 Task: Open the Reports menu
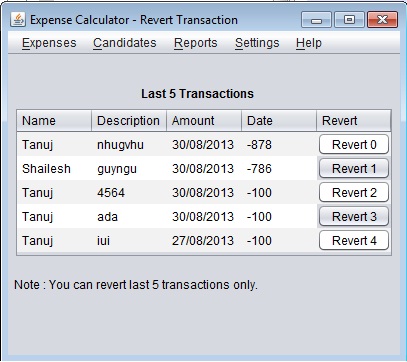[x=196, y=43]
